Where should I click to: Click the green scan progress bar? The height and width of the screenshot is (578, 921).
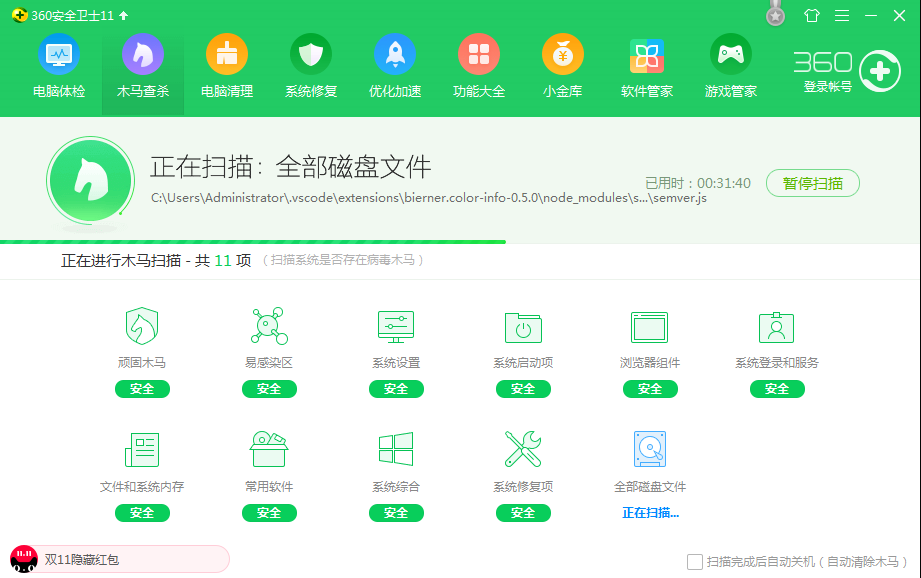coord(253,241)
